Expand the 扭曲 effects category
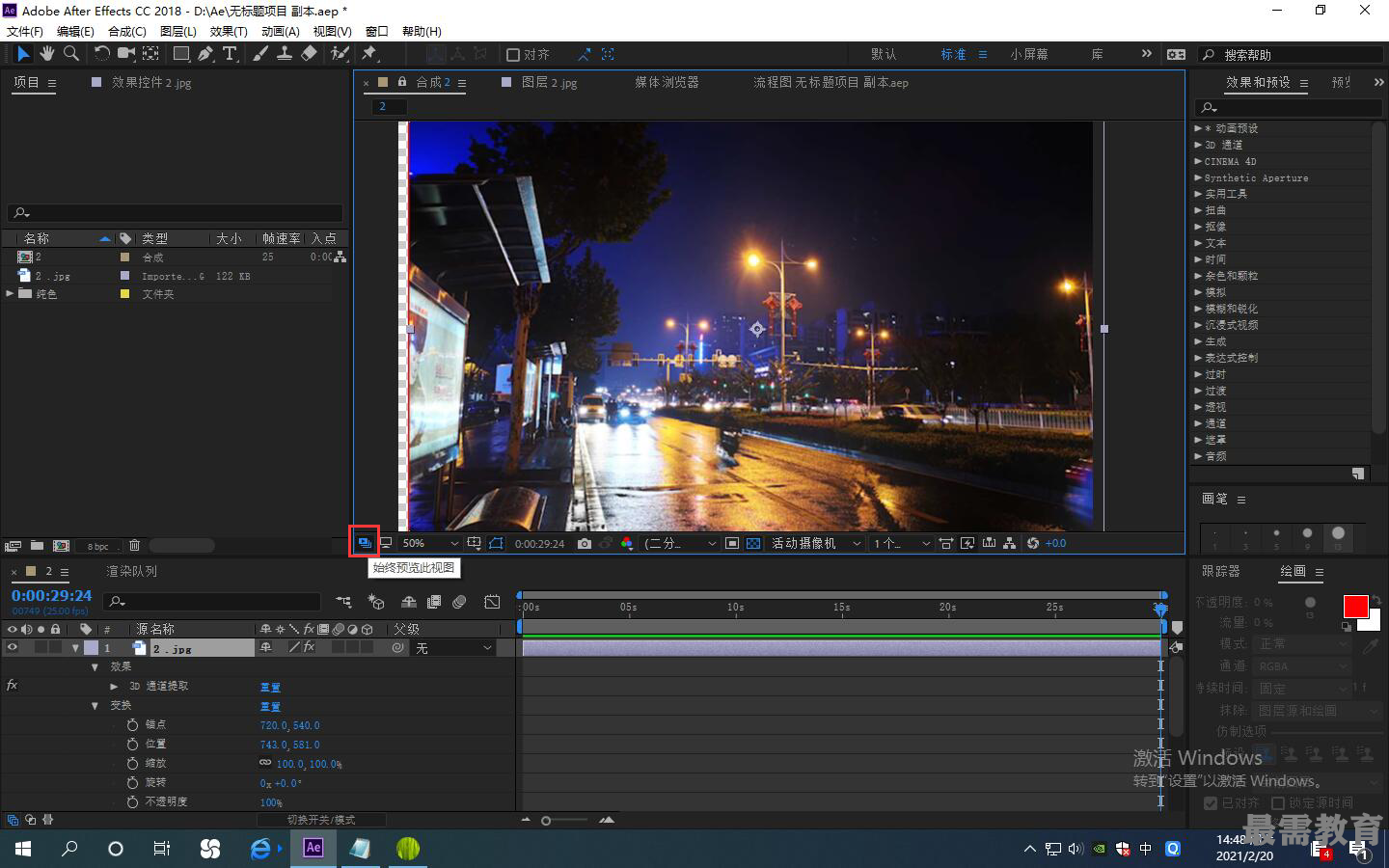This screenshot has width=1389, height=868. 1198,210
